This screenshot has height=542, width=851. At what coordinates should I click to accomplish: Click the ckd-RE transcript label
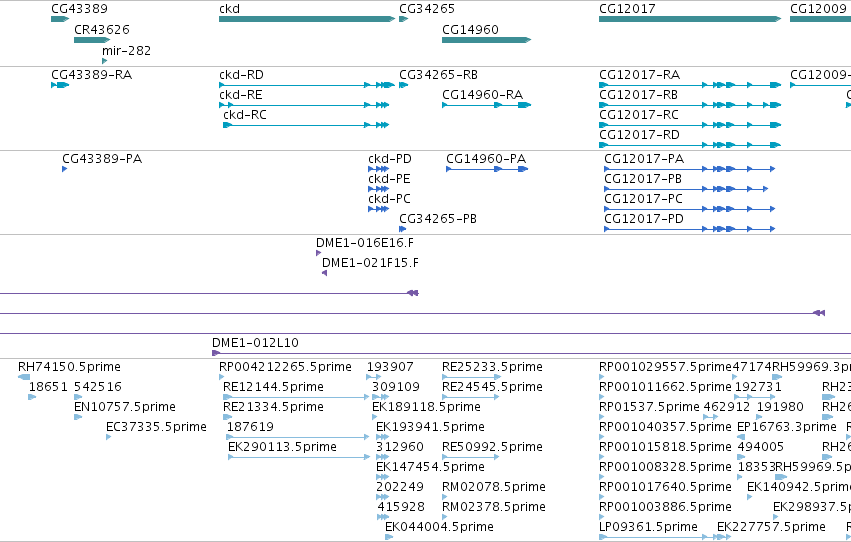pyautogui.click(x=241, y=95)
